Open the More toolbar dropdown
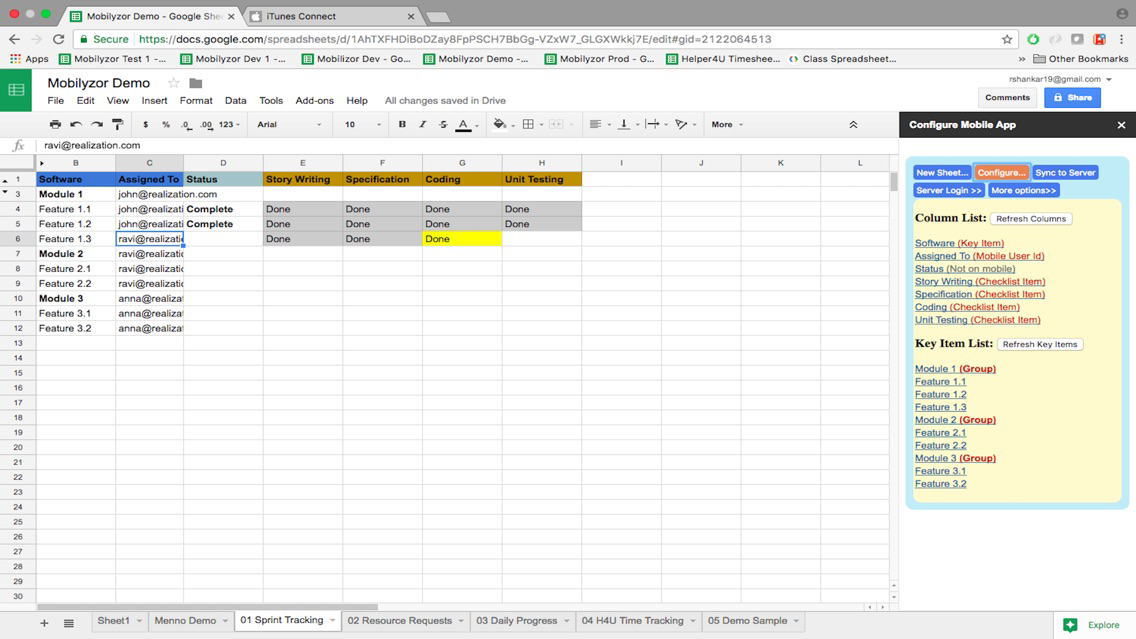This screenshot has height=639, width=1136. tap(727, 125)
